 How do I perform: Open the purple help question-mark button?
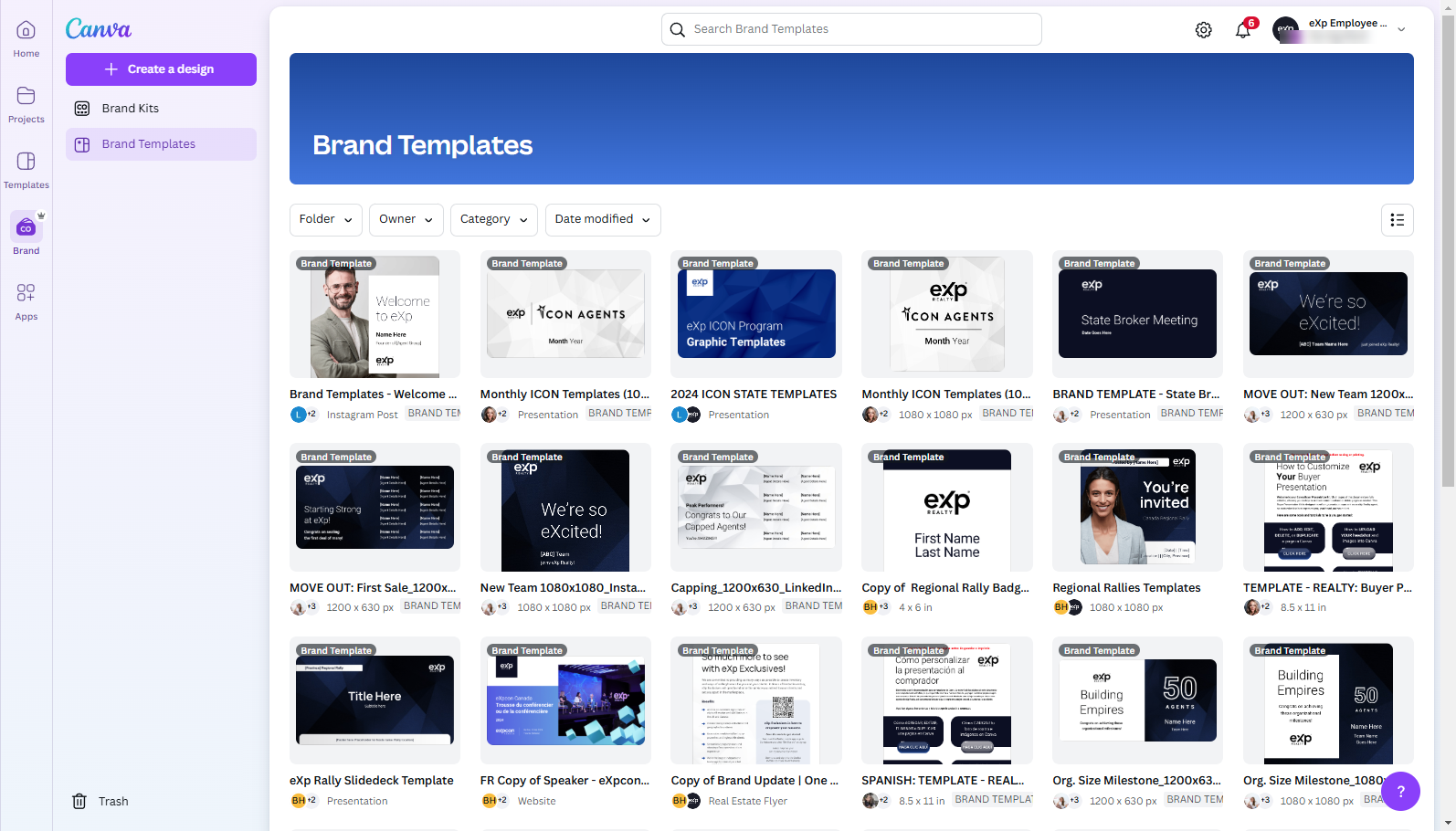pos(1400,791)
